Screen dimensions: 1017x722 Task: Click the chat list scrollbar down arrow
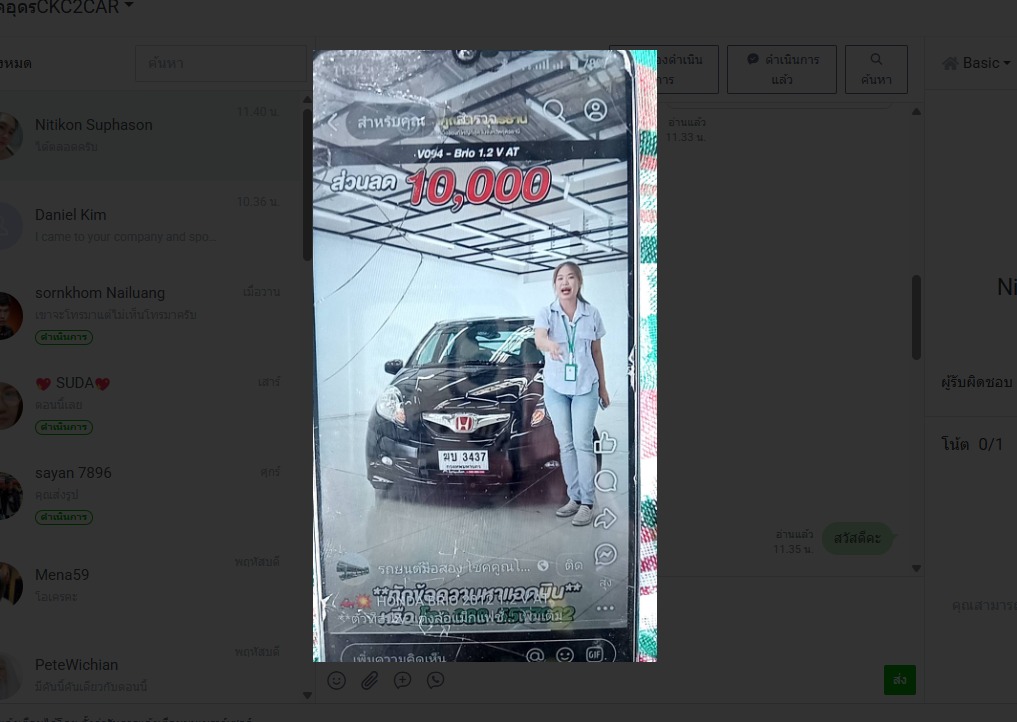(x=307, y=695)
